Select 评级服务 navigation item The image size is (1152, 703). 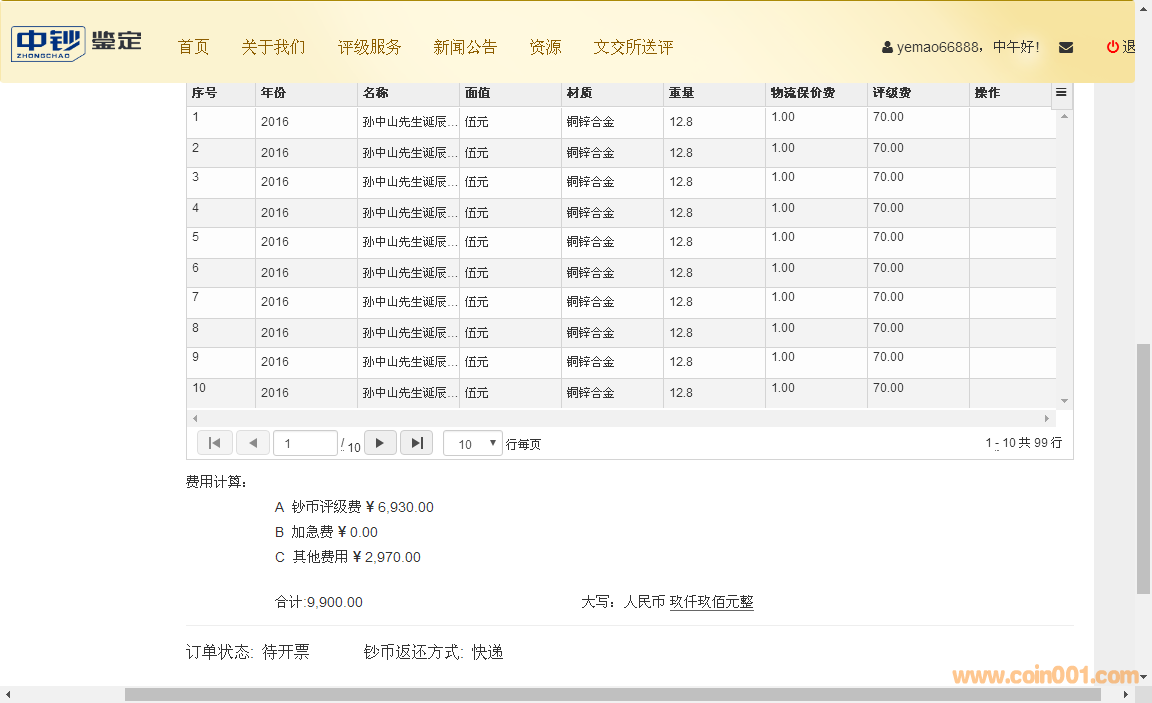[369, 47]
